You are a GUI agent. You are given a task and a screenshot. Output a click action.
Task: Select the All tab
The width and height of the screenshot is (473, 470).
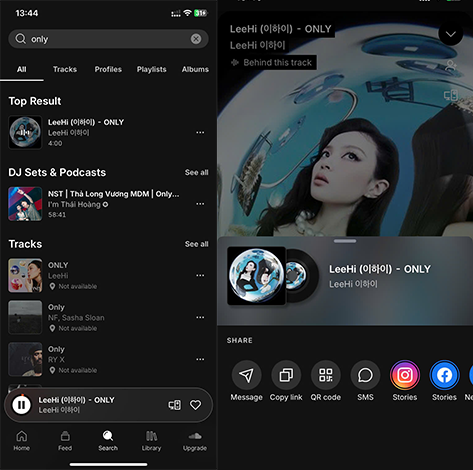tap(22, 69)
